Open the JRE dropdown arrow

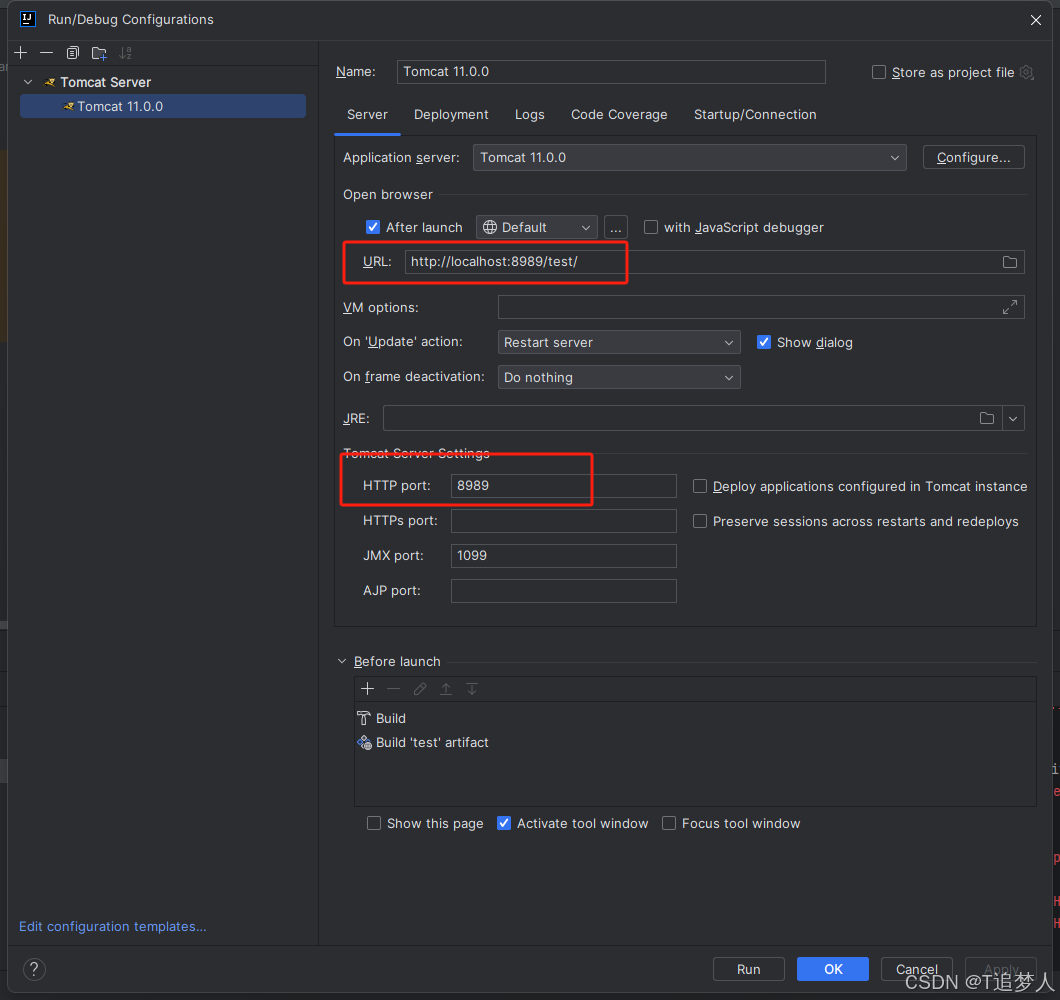tap(1013, 418)
